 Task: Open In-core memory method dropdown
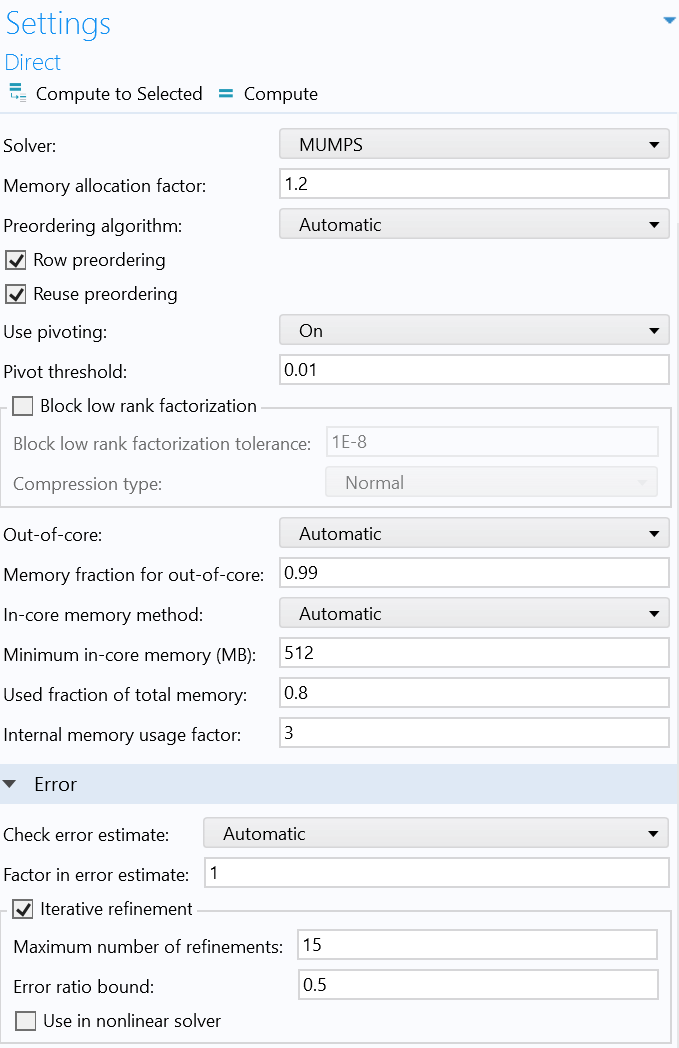click(x=473, y=614)
